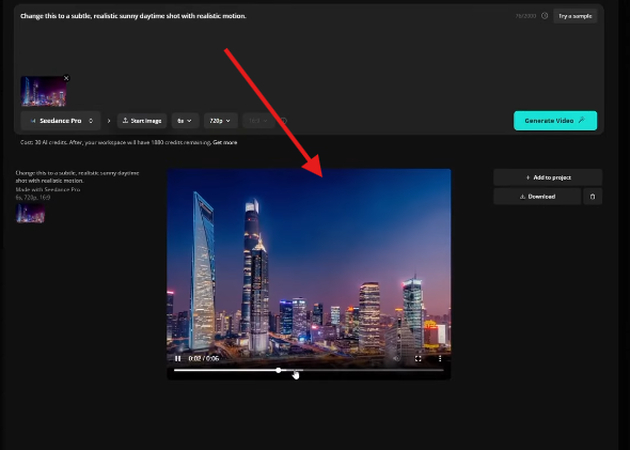The width and height of the screenshot is (630, 450).
Task: Click the "Made with Seedance Pro" text
Action: click(x=48, y=189)
